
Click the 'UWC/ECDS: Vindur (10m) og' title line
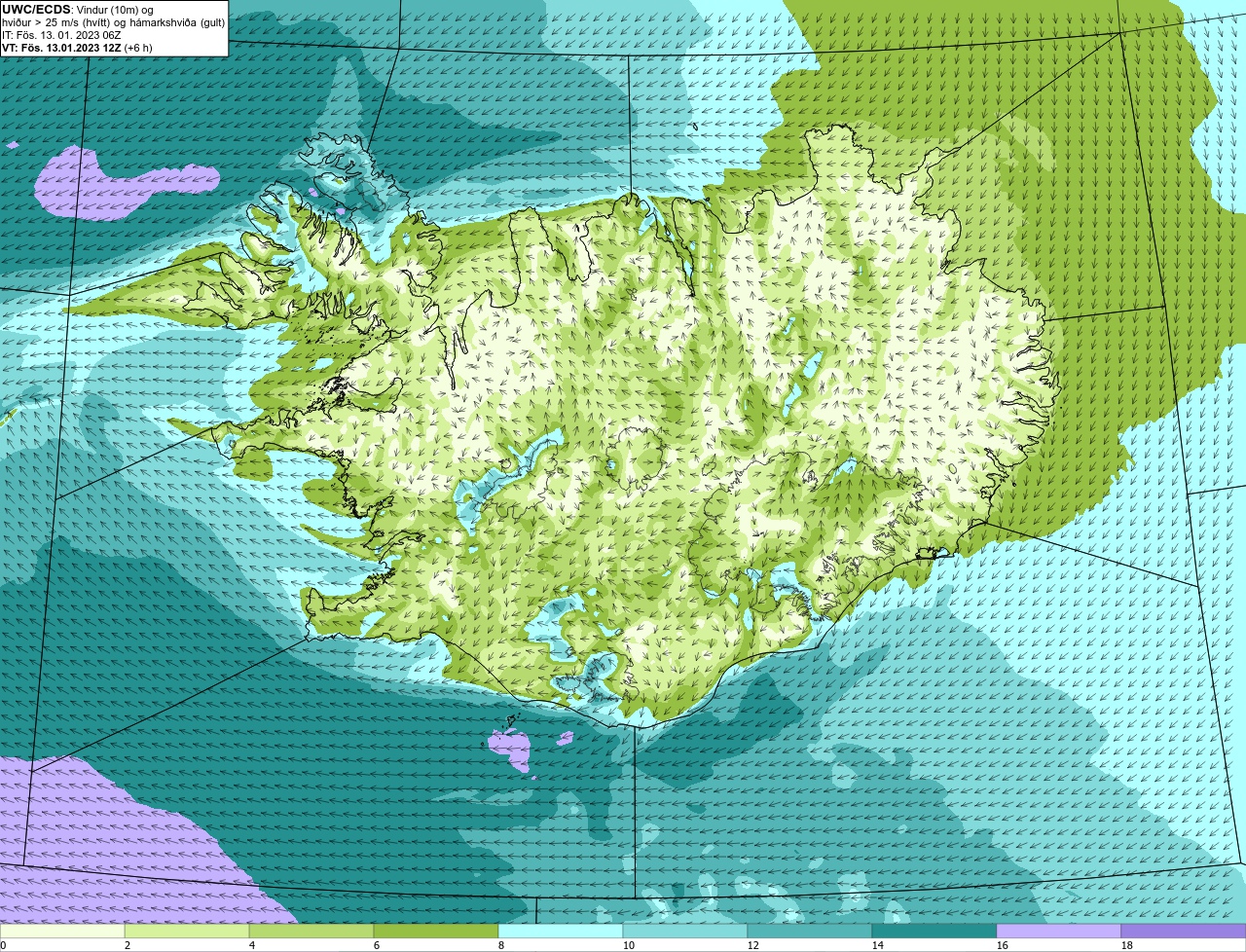point(77,10)
